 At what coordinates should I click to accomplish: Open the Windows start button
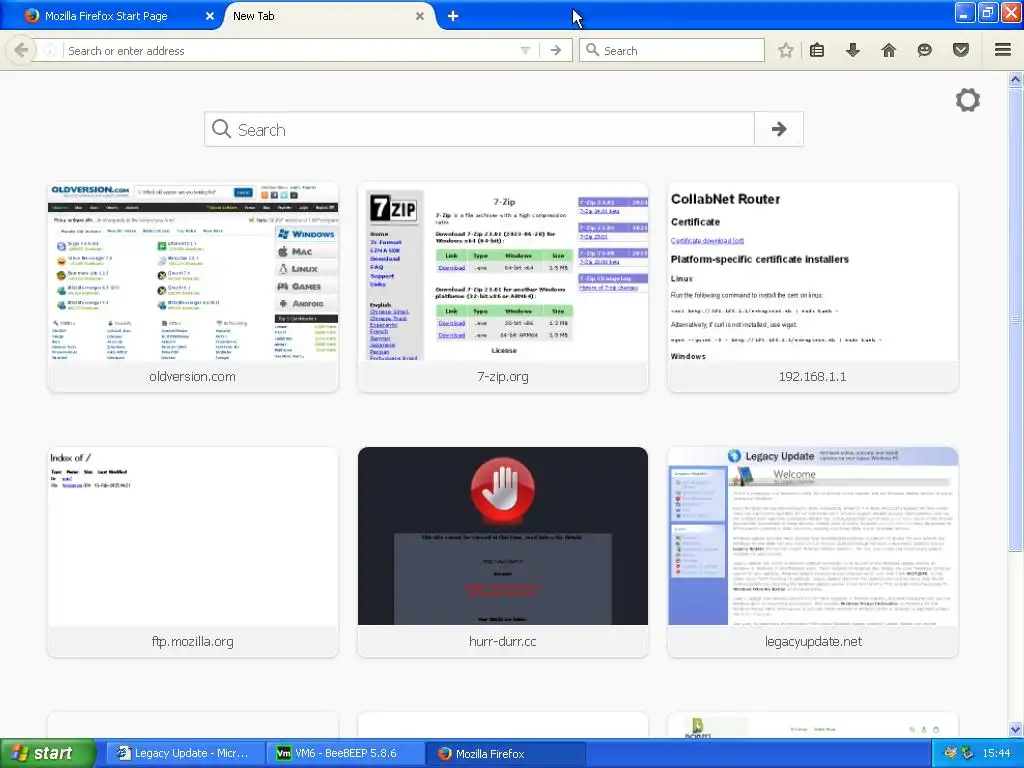pyautogui.click(x=47, y=754)
